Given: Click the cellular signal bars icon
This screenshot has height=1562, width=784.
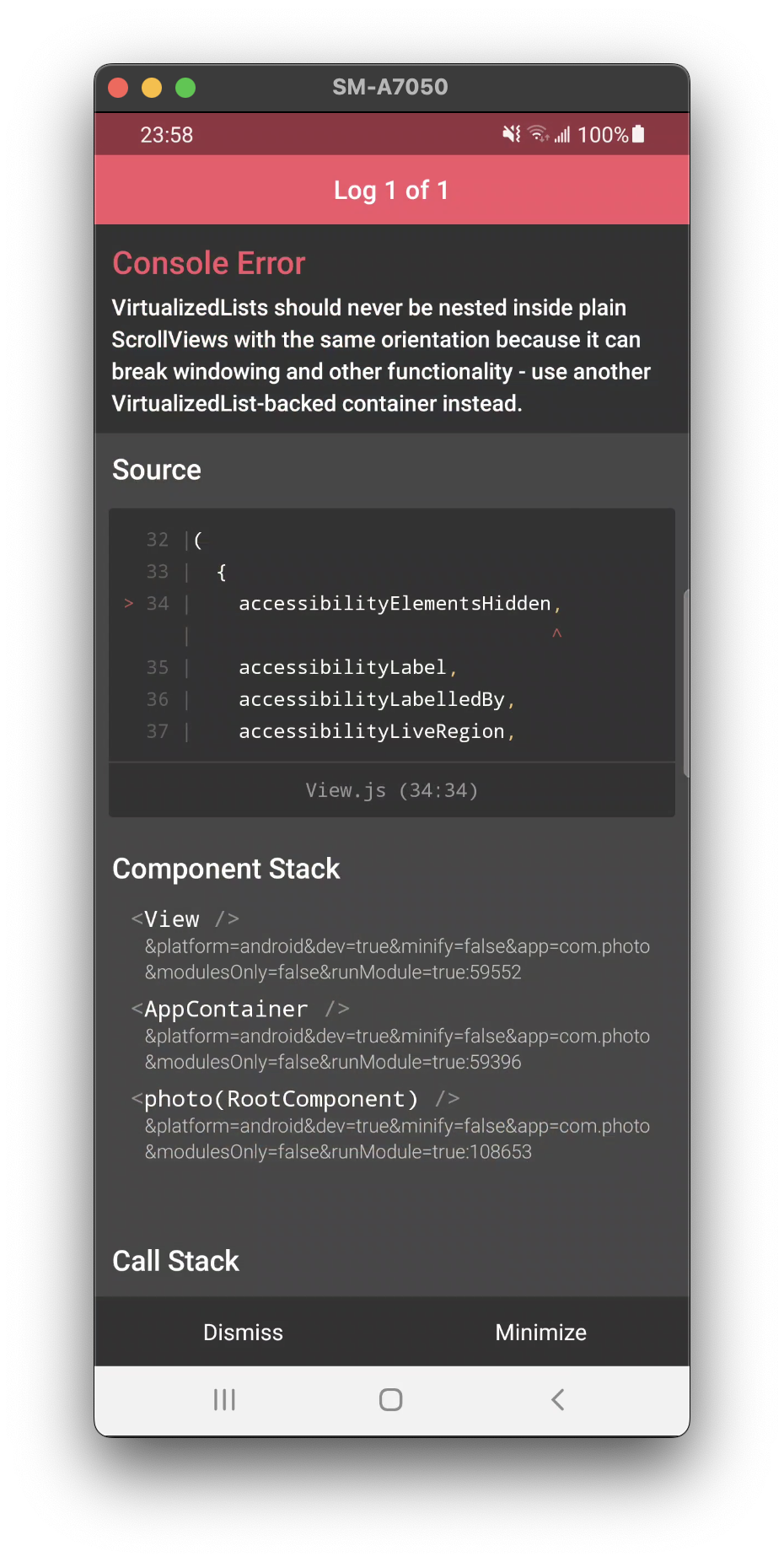Looking at the screenshot, I should point(562,134).
